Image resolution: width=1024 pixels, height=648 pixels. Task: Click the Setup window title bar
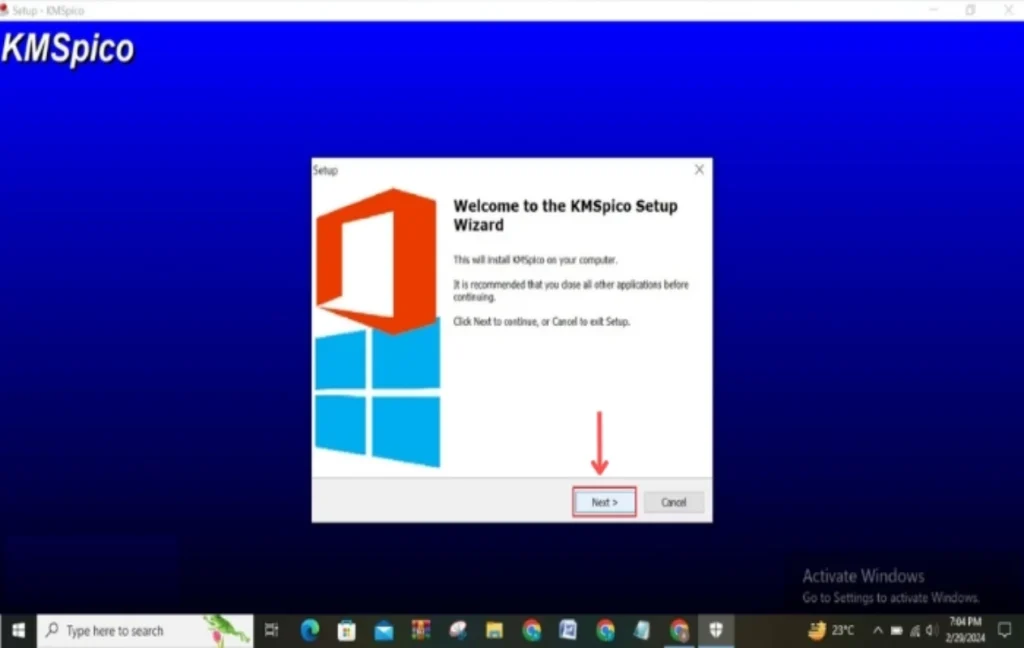450,169
